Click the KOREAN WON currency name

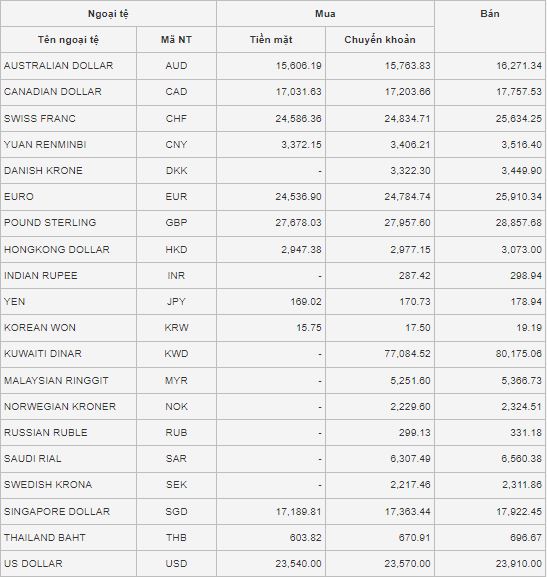40,328
